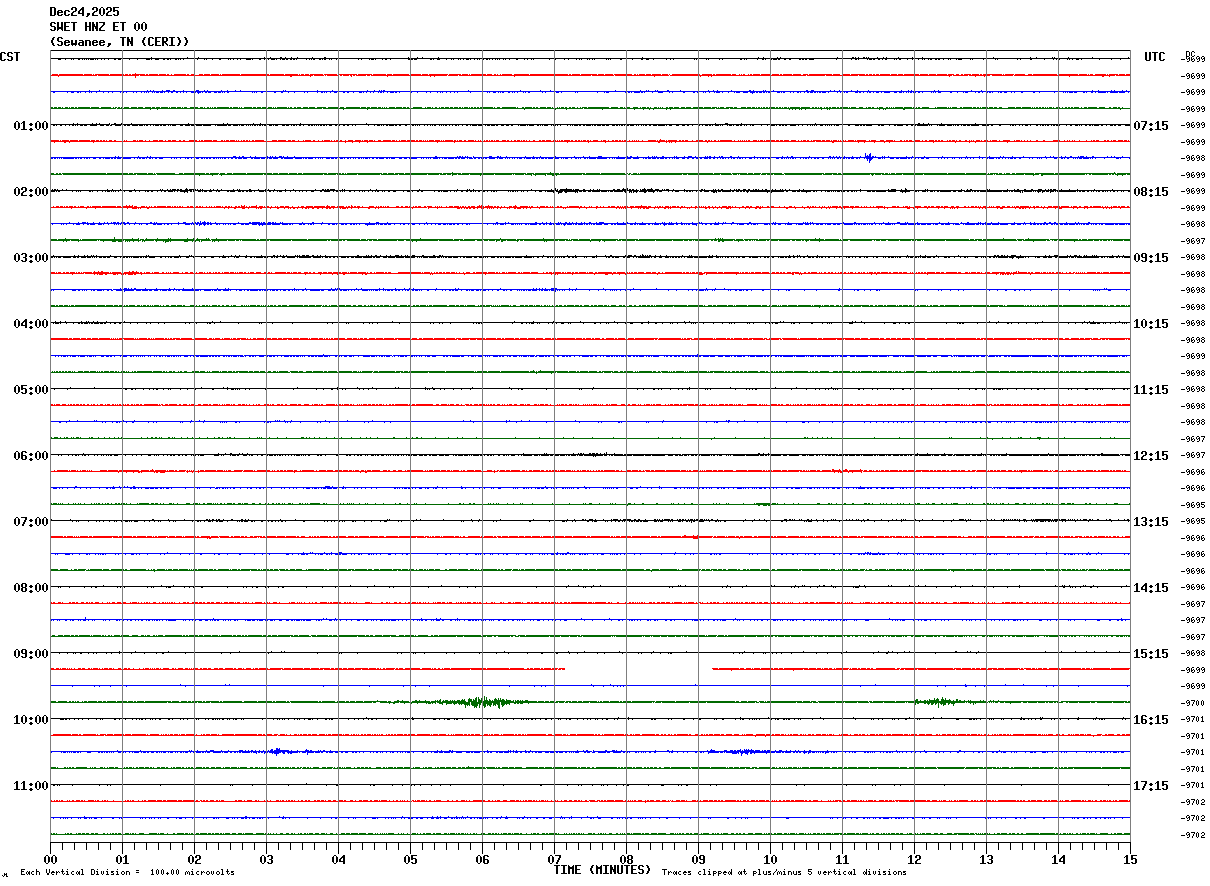Viewport: 1210px width, 886px height.
Task: Select the 15 minute mark on x-axis
Action: pos(1129,859)
